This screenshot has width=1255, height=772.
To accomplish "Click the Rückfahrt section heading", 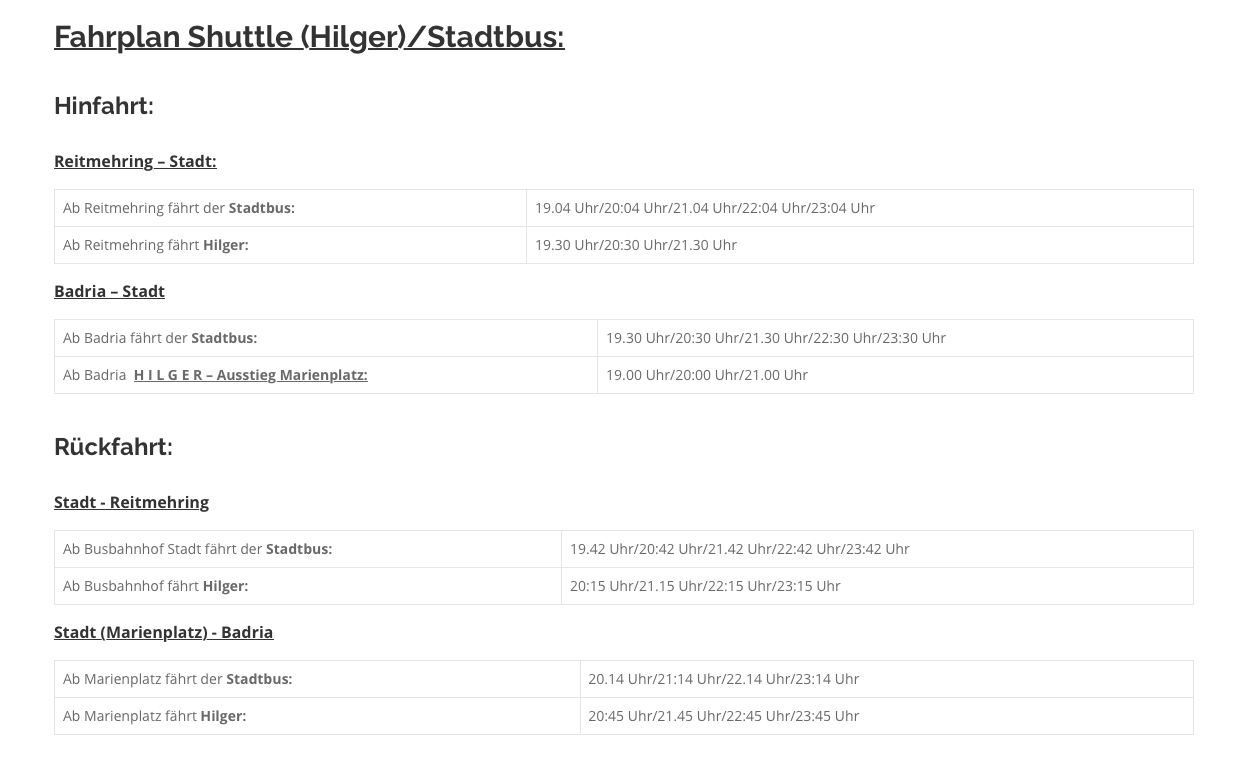I will point(113,447).
